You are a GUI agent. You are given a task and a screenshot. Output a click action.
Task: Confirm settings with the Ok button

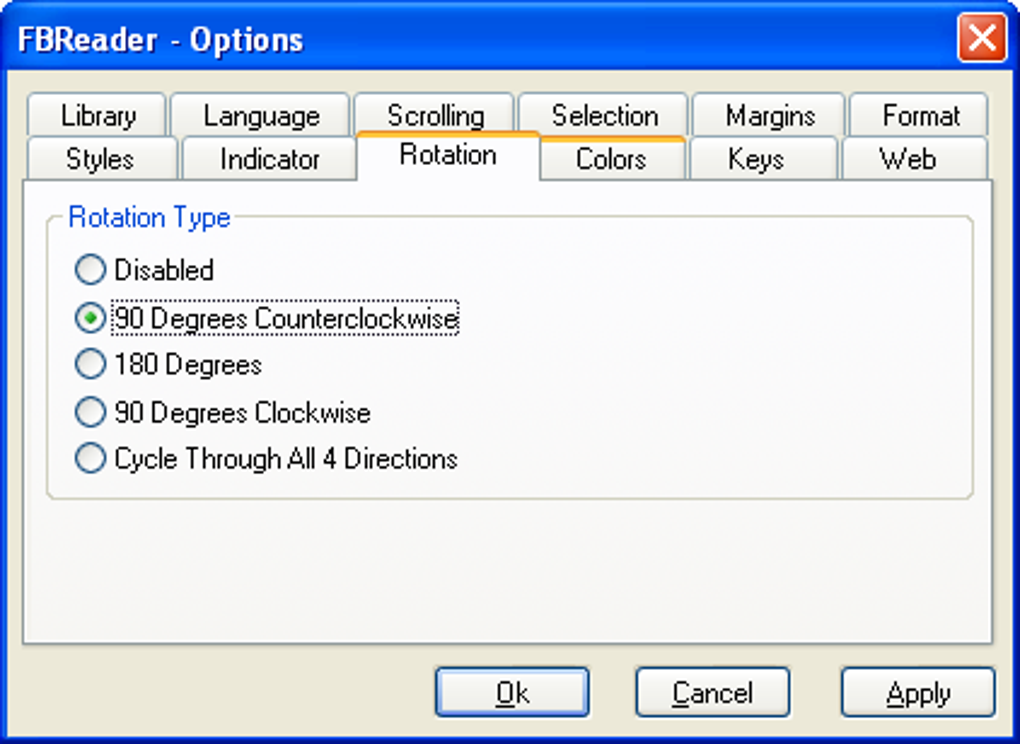coord(512,693)
